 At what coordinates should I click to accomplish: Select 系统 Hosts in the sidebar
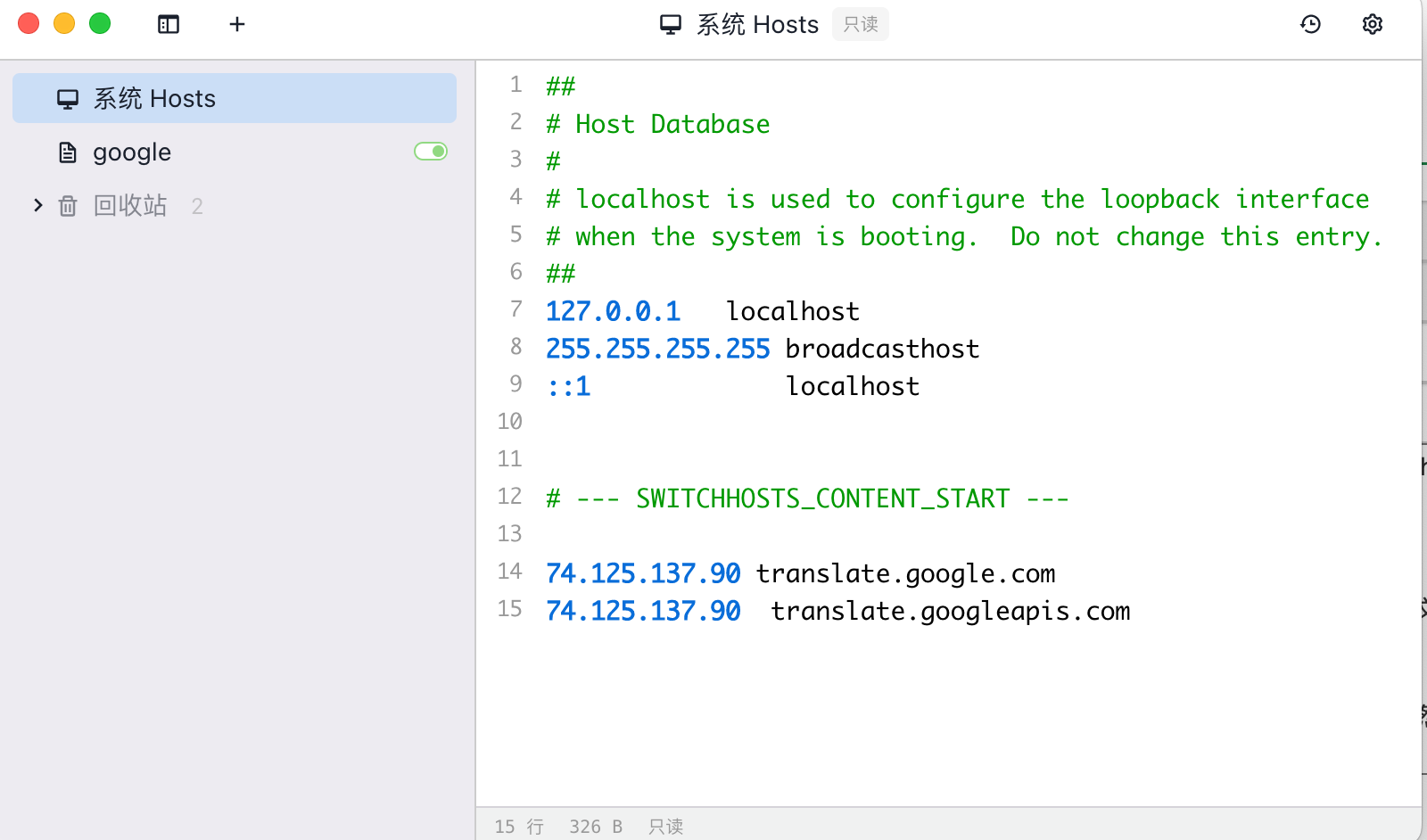[235, 98]
